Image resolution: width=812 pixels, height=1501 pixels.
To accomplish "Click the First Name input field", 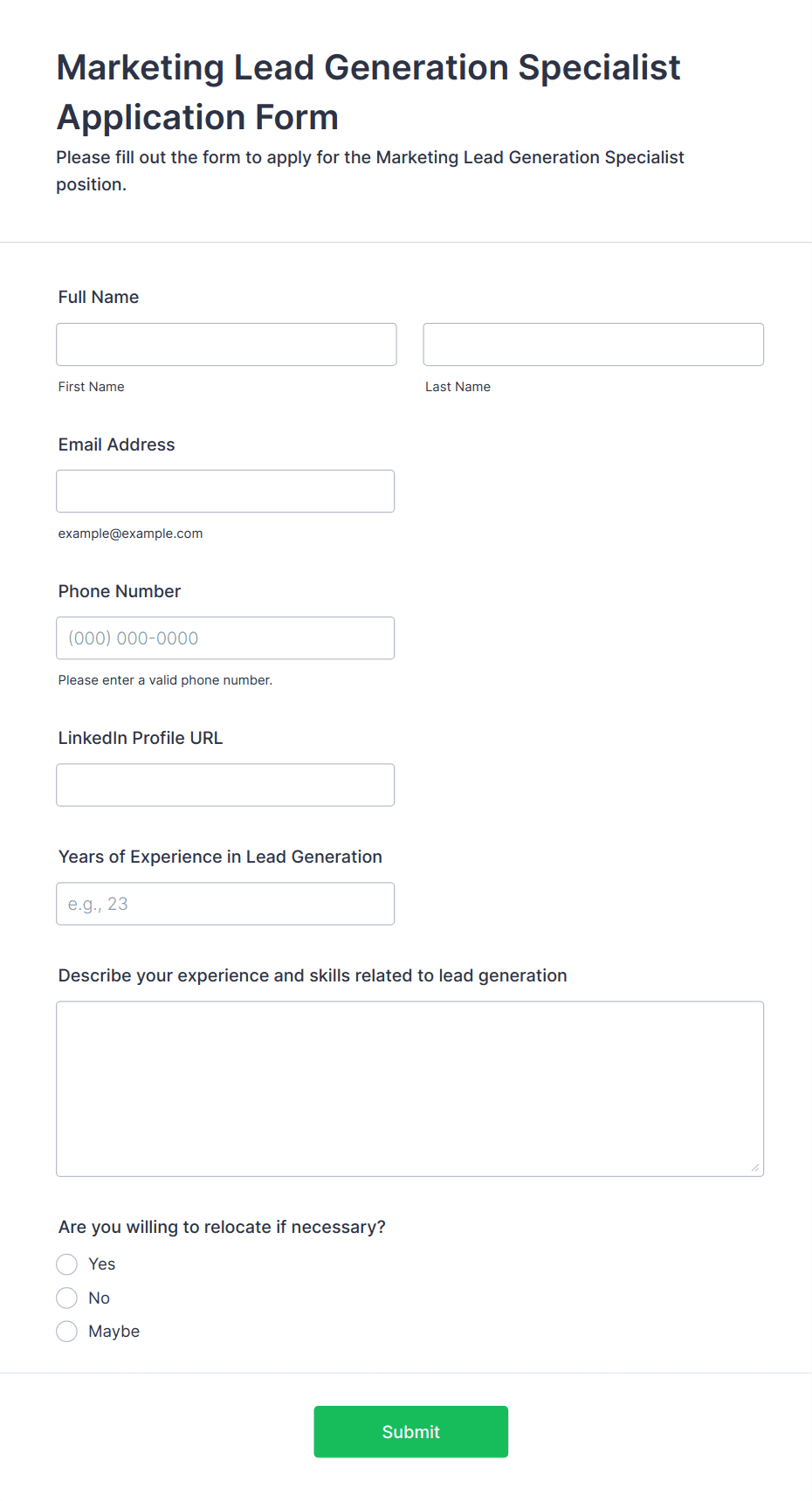I will click(226, 344).
